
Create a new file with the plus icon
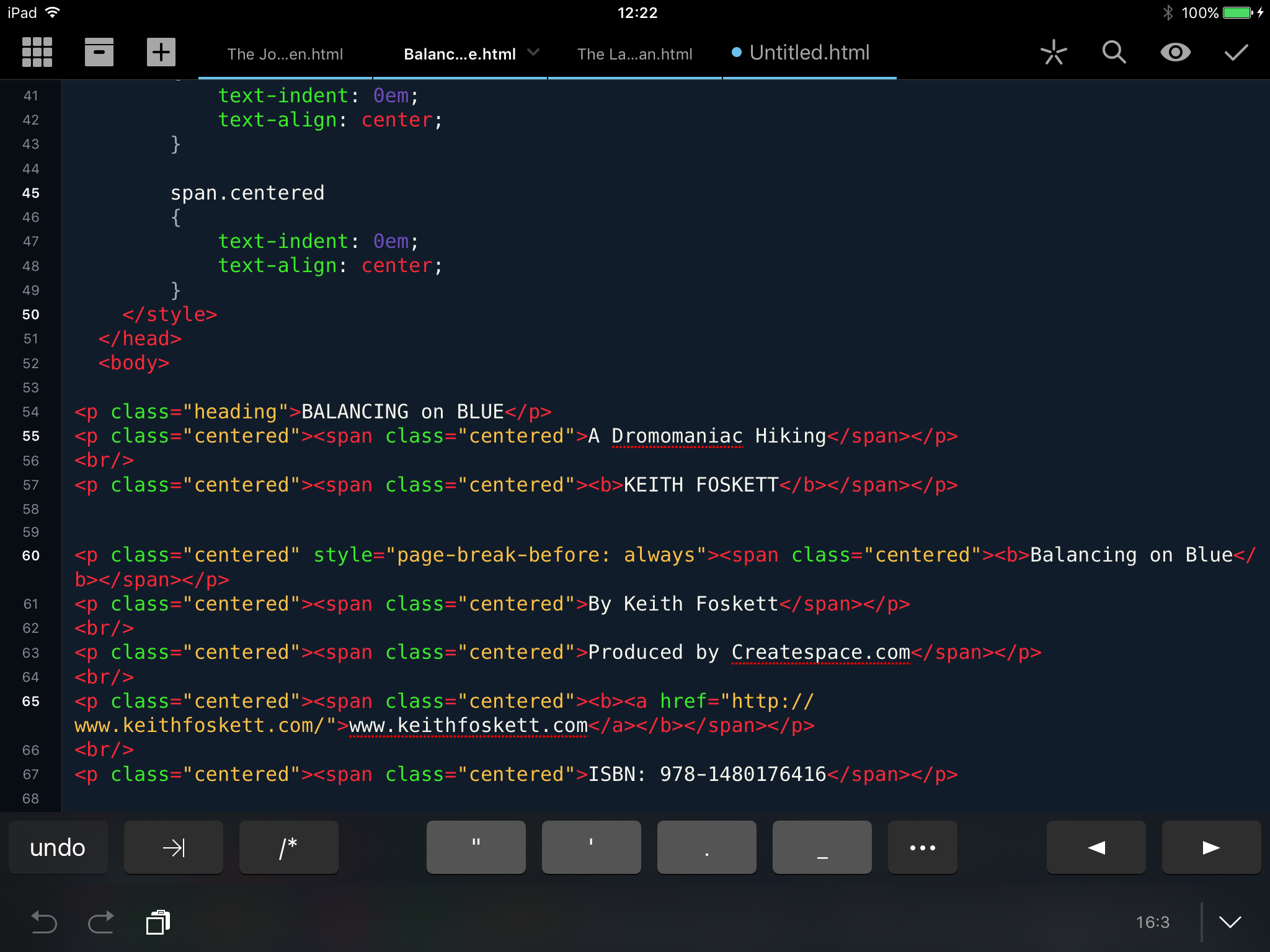tap(161, 52)
